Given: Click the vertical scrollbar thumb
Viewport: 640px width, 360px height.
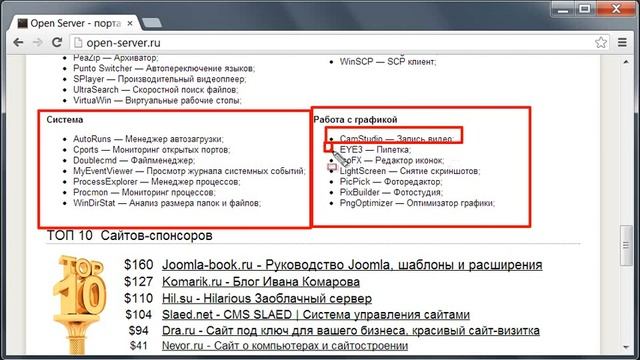Looking at the screenshot, I should [626, 245].
